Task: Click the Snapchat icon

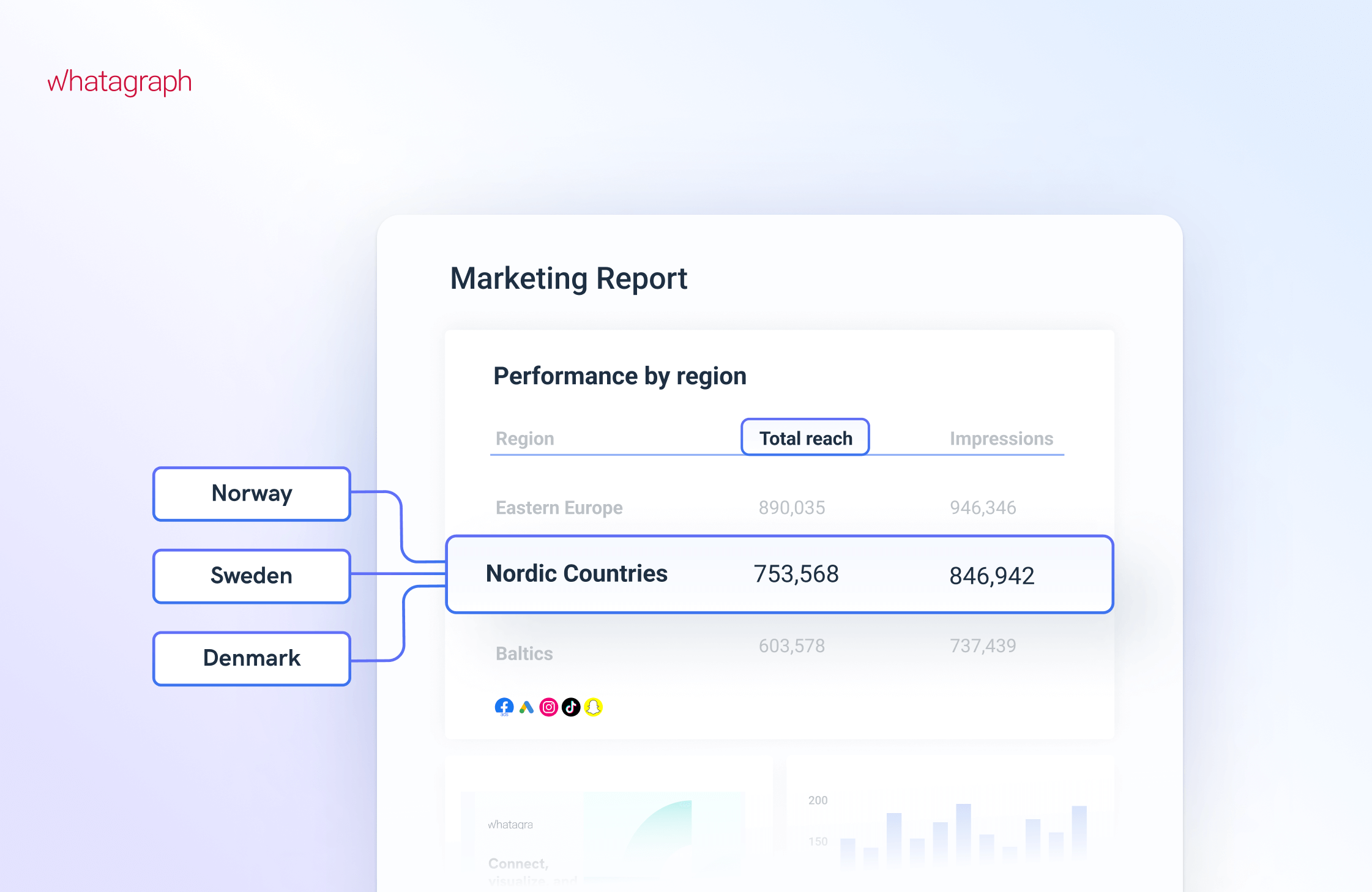Action: pos(593,707)
